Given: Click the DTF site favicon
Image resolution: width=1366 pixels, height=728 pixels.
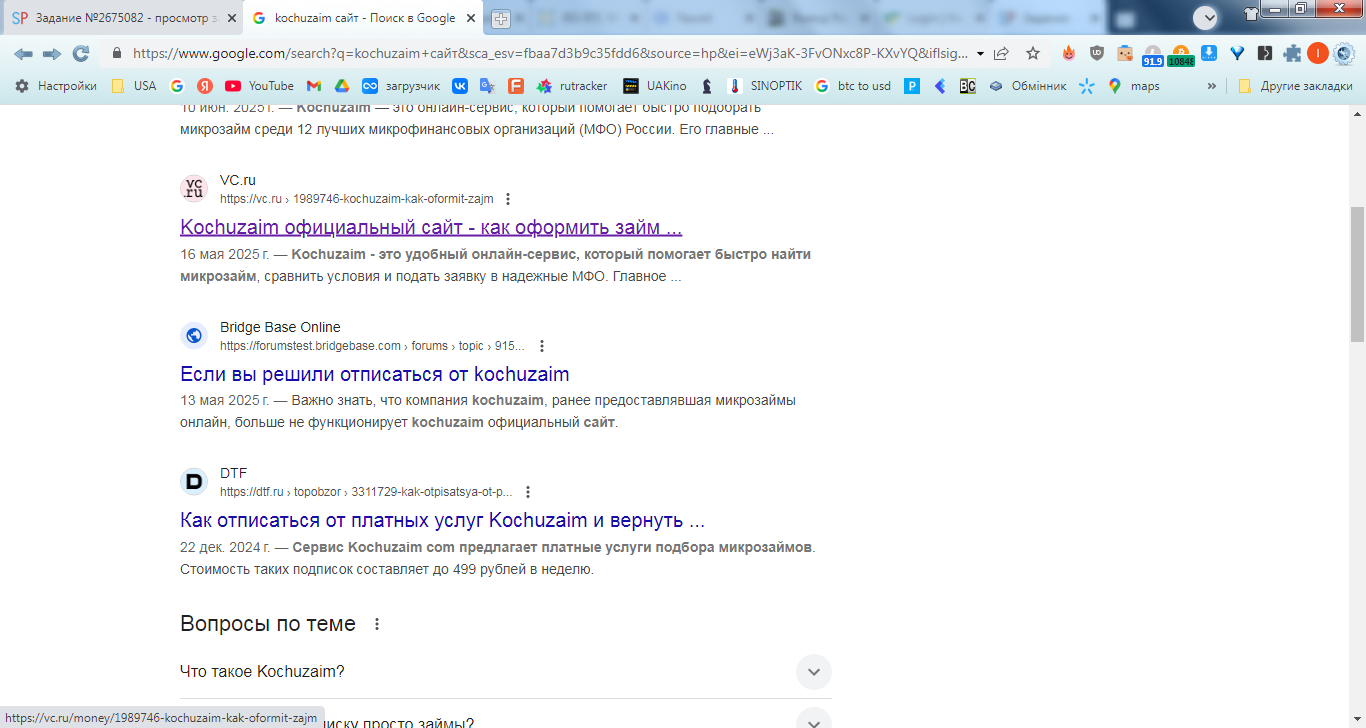Looking at the screenshot, I should coord(194,482).
